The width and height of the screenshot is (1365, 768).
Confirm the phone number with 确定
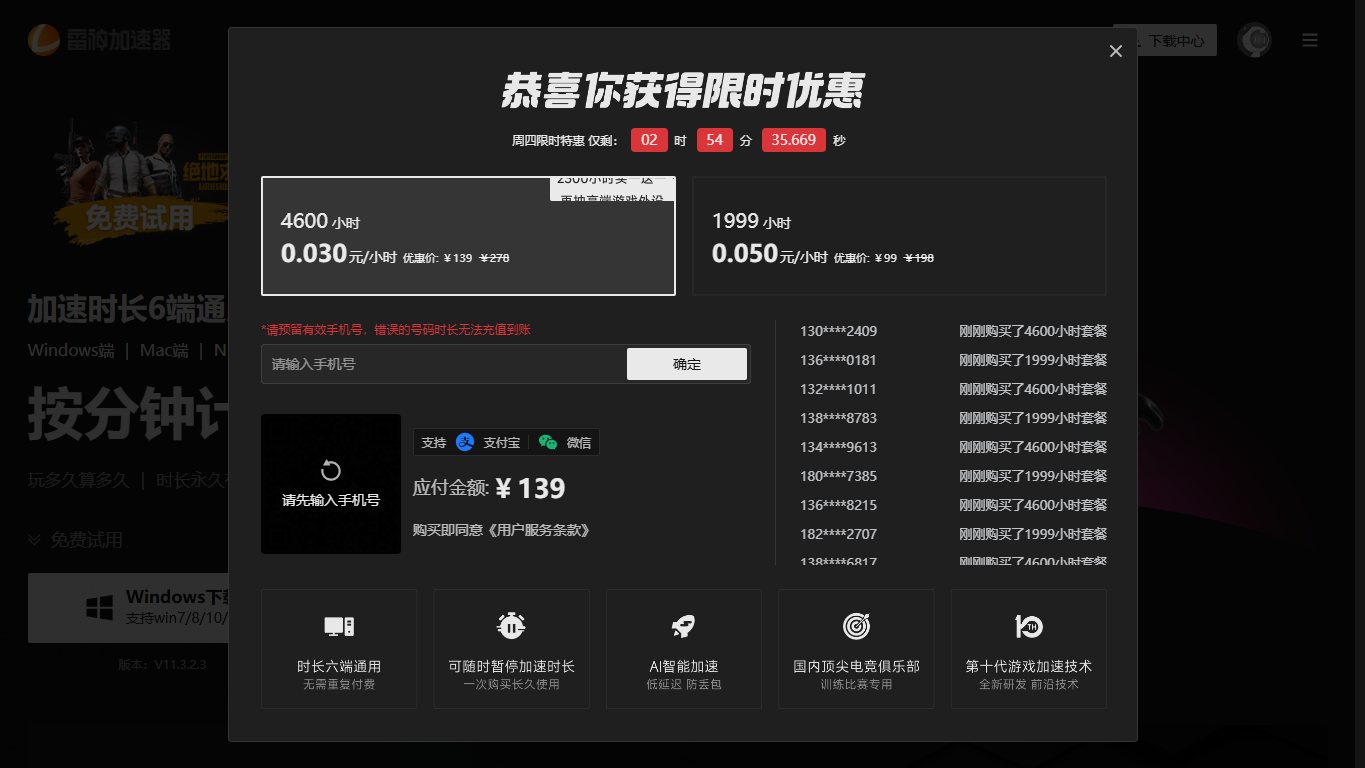687,364
